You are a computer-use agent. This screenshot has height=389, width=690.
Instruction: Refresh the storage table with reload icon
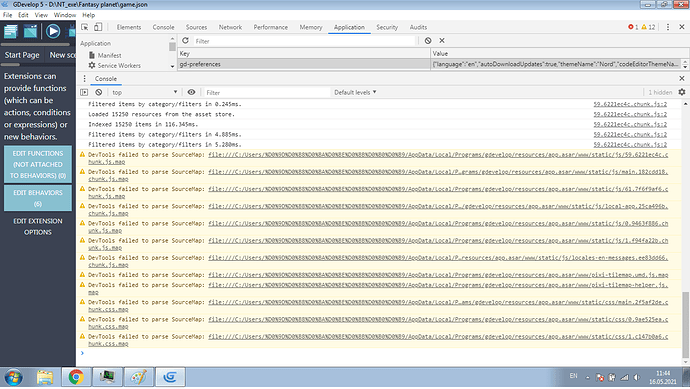pos(185,40)
